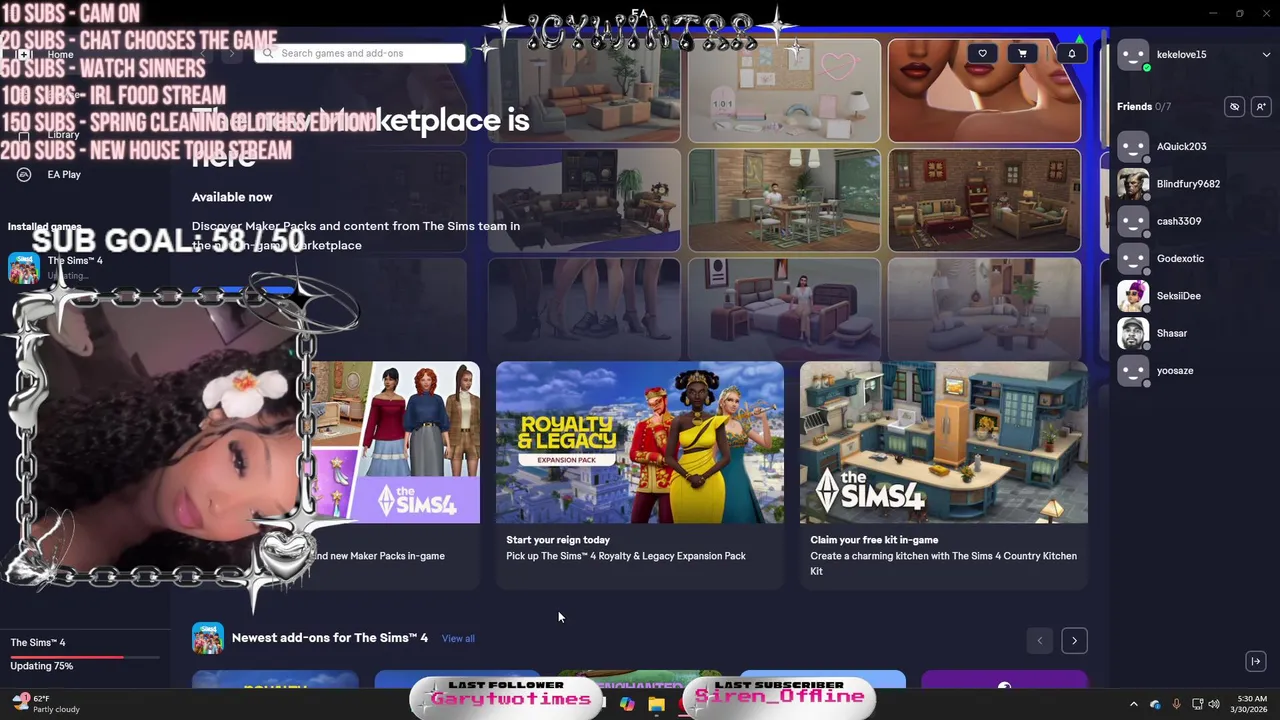
Task: Select friend name Blindfury9682
Action: click(1188, 184)
